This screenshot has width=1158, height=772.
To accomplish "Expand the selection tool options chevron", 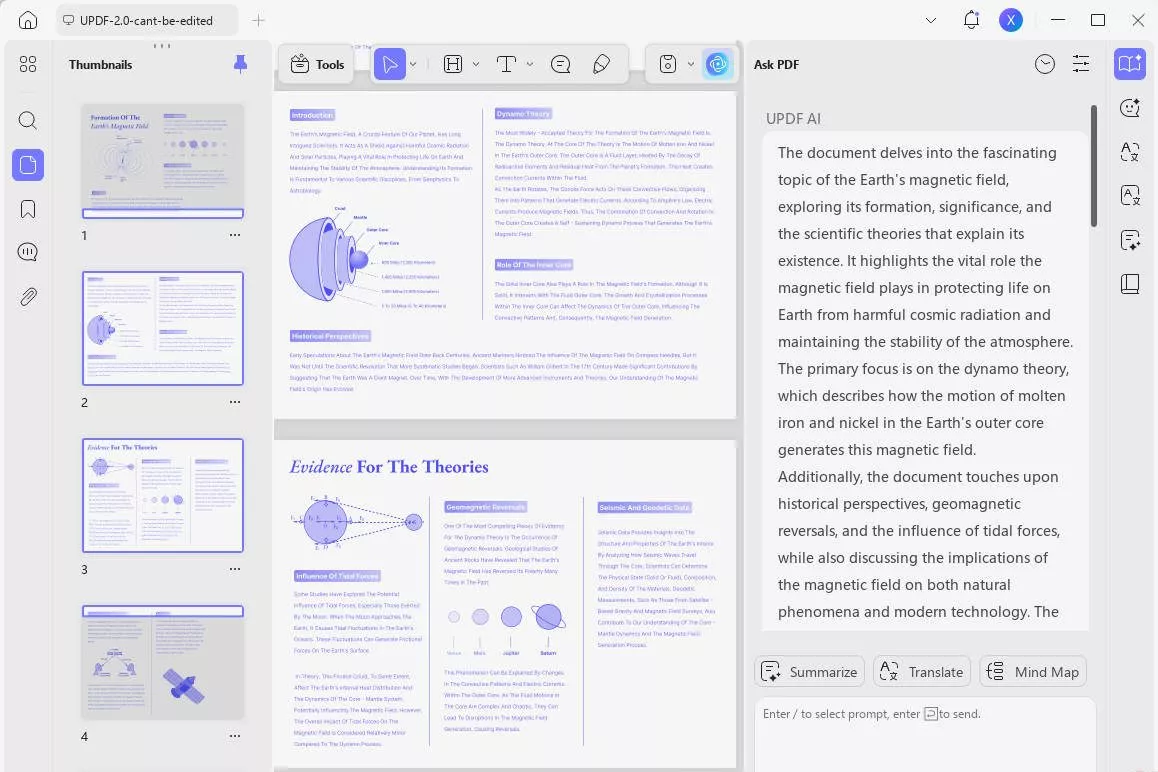I will coord(412,64).
